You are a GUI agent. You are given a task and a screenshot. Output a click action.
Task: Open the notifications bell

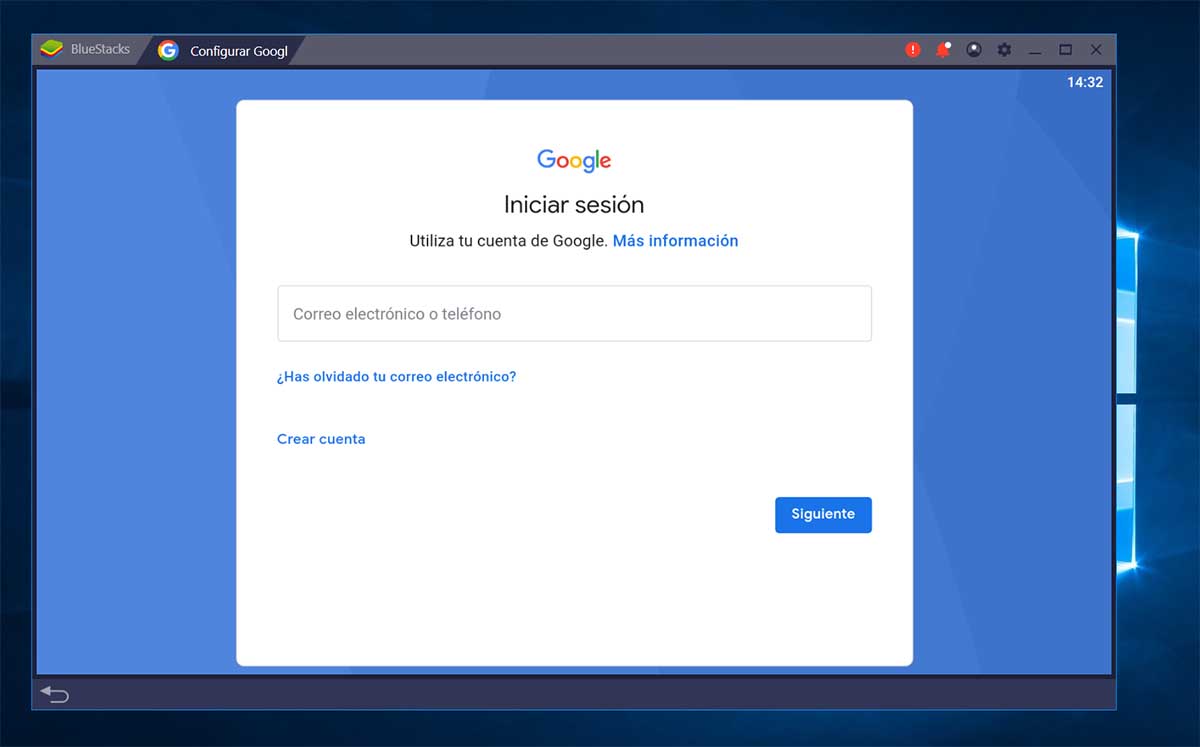(x=943, y=49)
